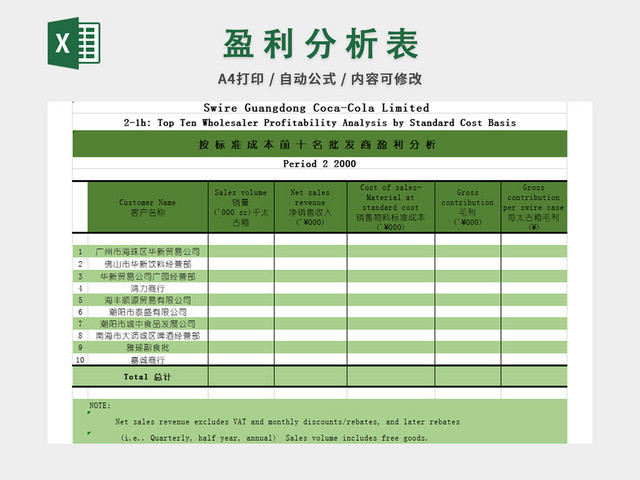Select the Gross contribution 毛利 header
Viewport: 640px width, 480px height.
coord(468,207)
